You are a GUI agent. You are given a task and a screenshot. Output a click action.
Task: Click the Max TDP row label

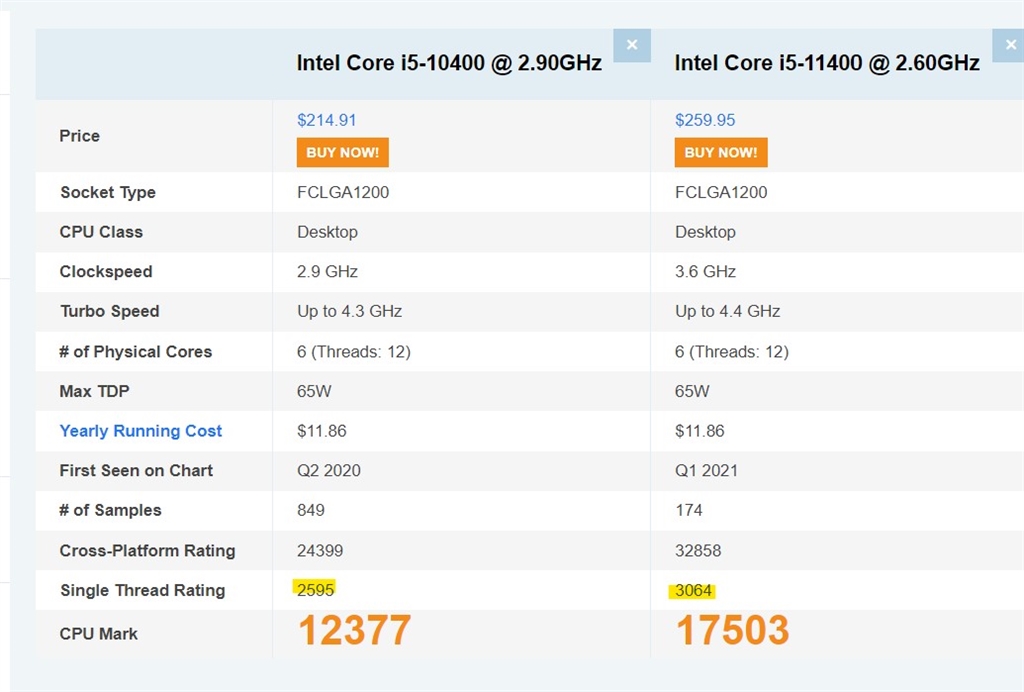click(94, 391)
